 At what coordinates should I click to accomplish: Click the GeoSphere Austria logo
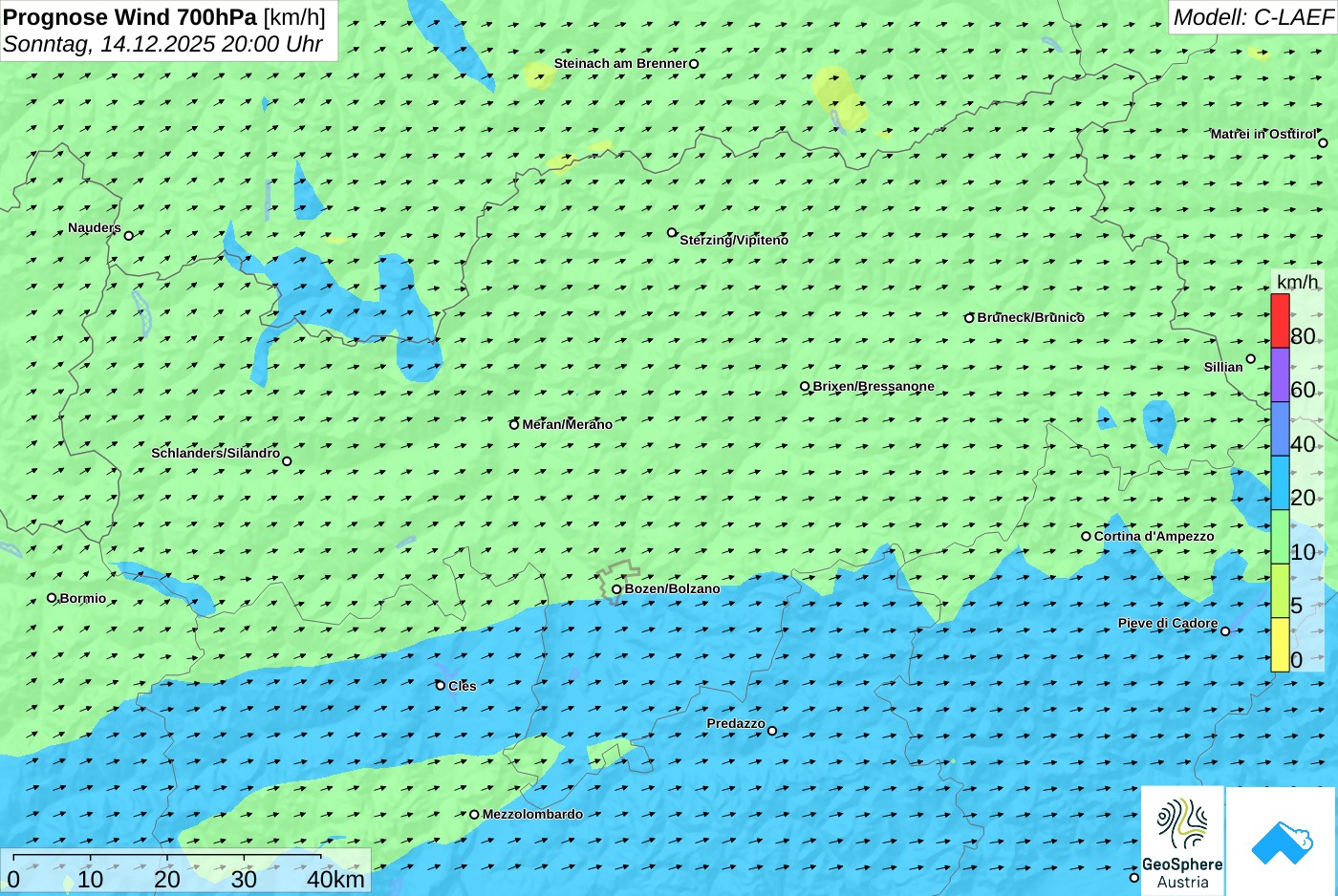(x=1182, y=841)
